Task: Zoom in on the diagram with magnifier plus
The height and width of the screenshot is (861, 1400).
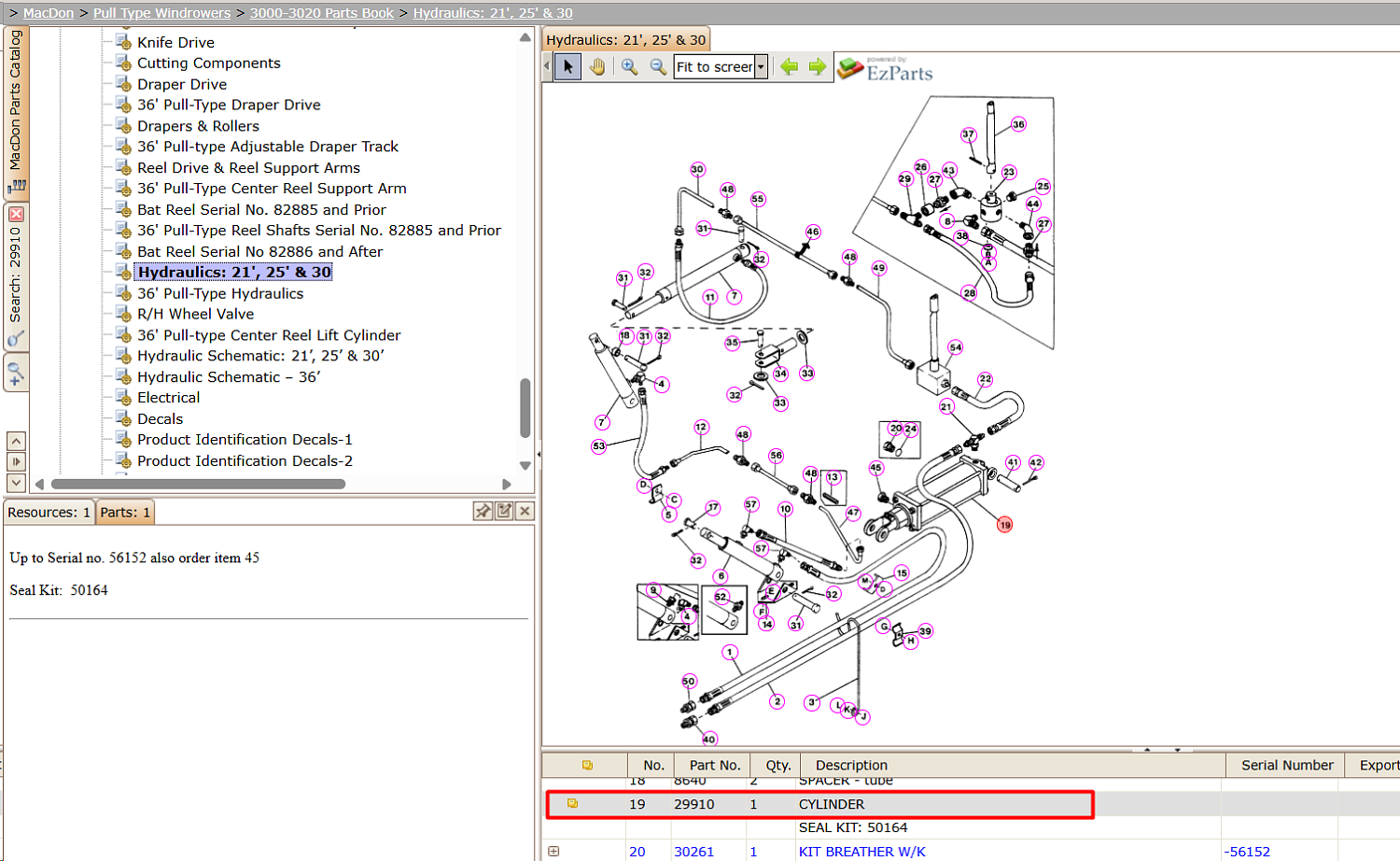Action: click(630, 66)
